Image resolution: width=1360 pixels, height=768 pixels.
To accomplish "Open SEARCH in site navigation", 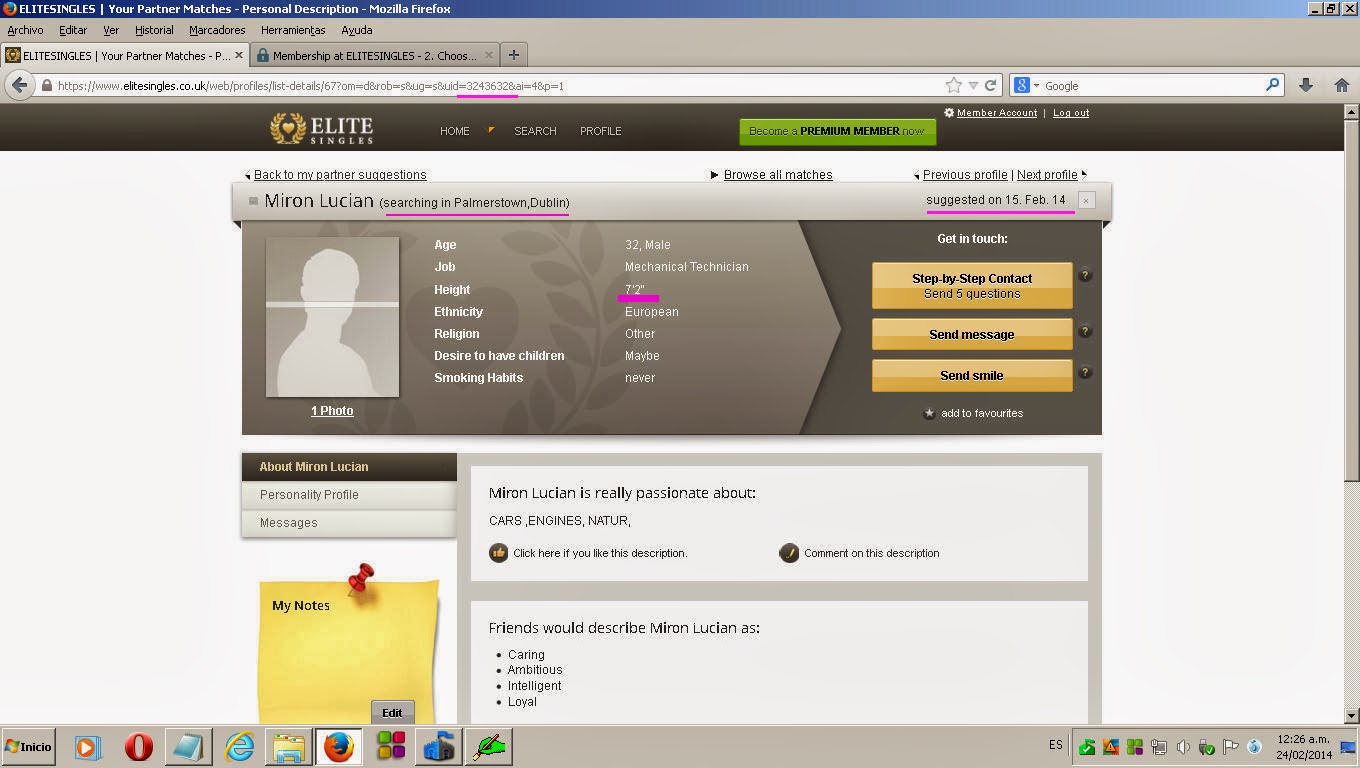I will tap(535, 131).
